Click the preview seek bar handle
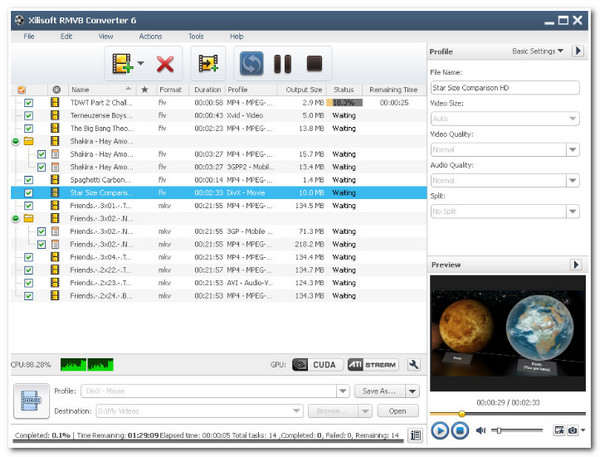The width and height of the screenshot is (600, 457). [x=462, y=413]
